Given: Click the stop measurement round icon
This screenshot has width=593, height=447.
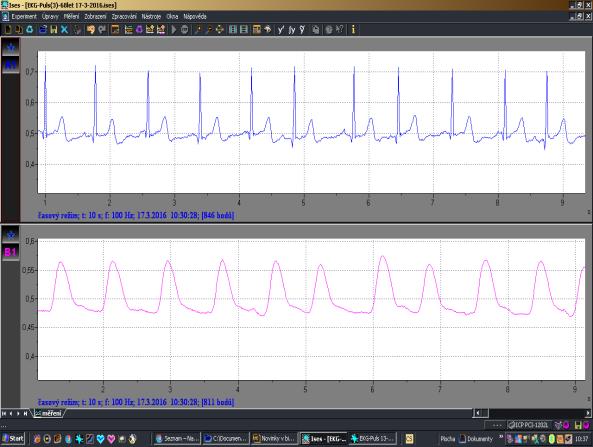Looking at the screenshot, I should (x=185, y=29).
